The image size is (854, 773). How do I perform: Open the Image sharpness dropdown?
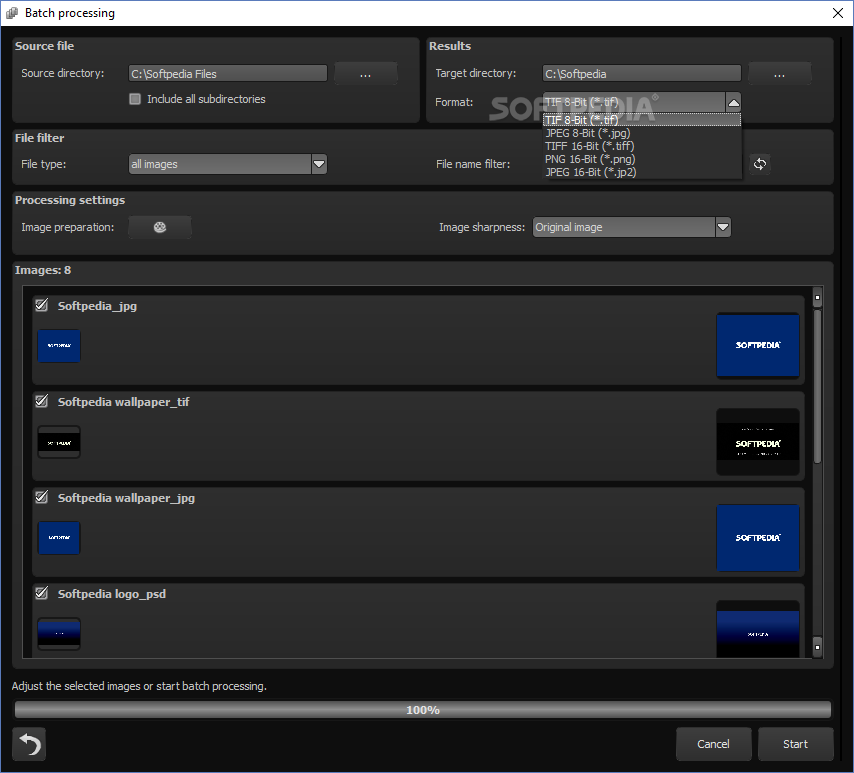click(x=723, y=227)
